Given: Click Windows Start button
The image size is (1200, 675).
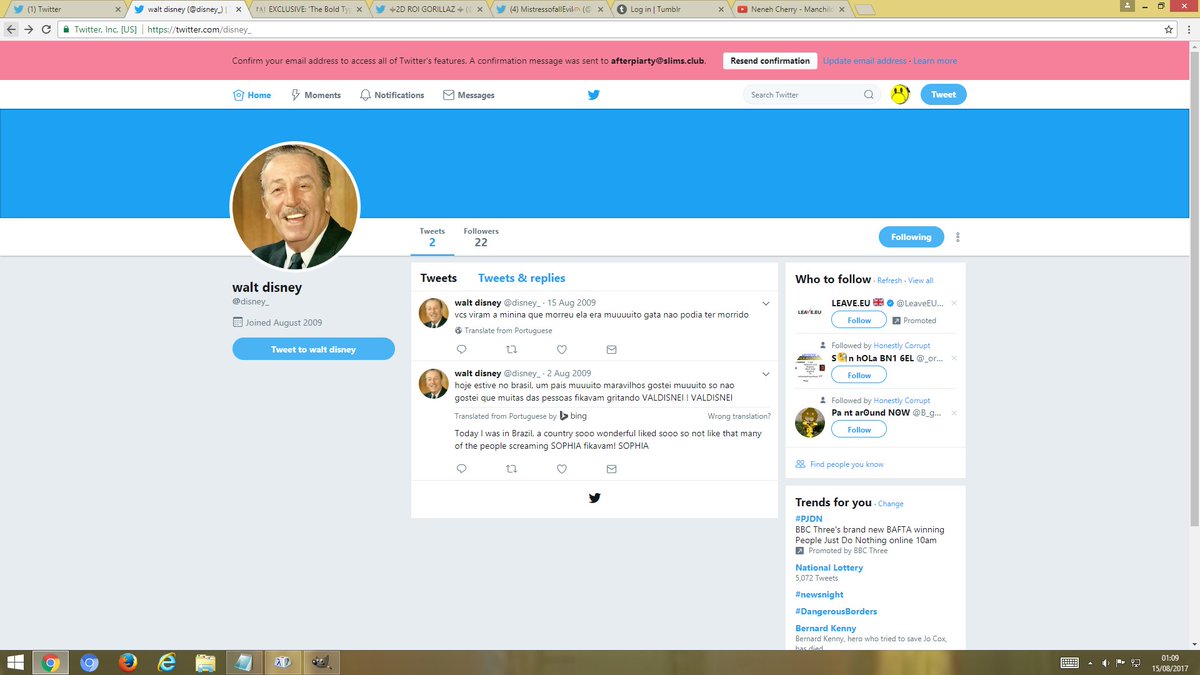Looking at the screenshot, I should [17, 662].
